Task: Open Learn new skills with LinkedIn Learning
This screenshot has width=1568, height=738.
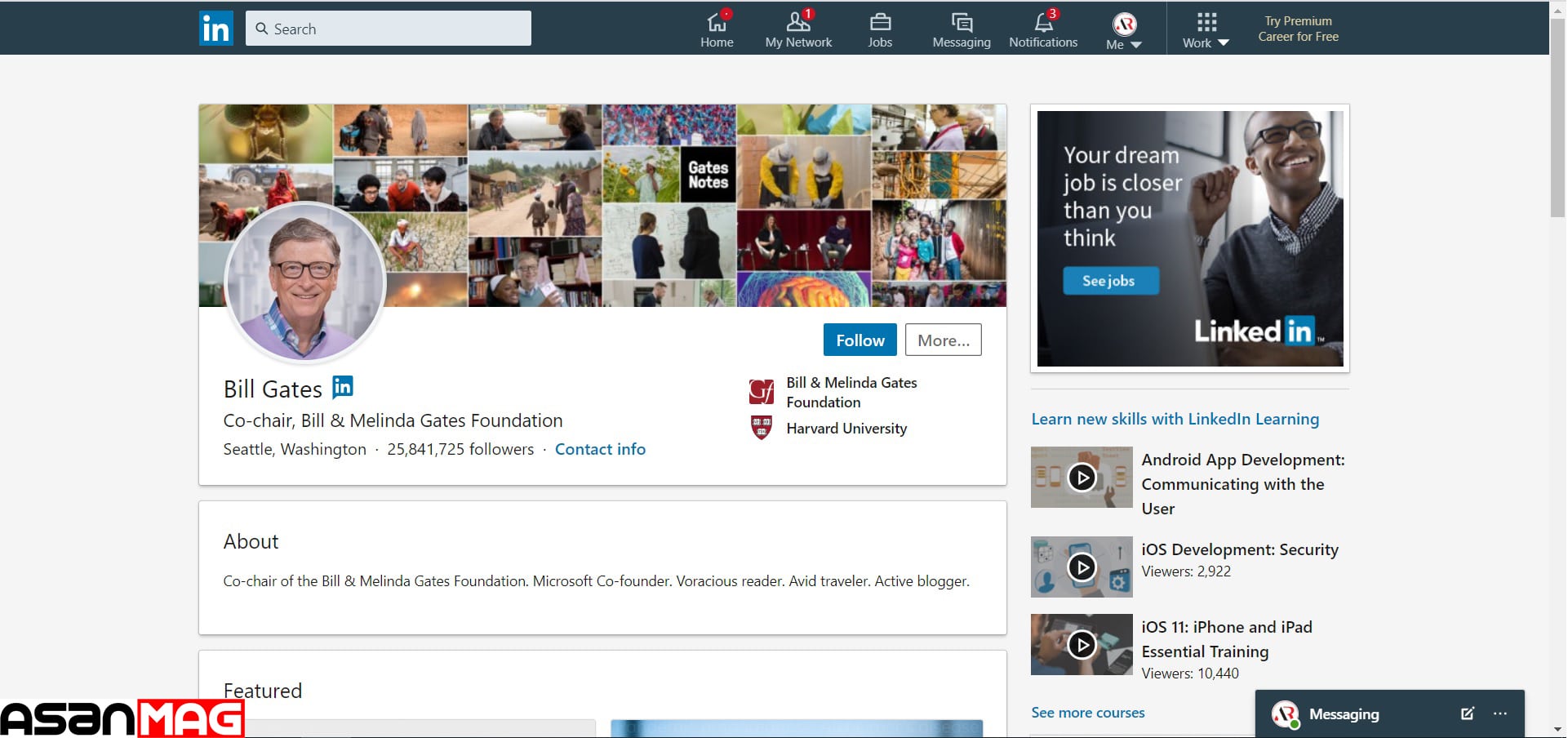Action: (1175, 419)
